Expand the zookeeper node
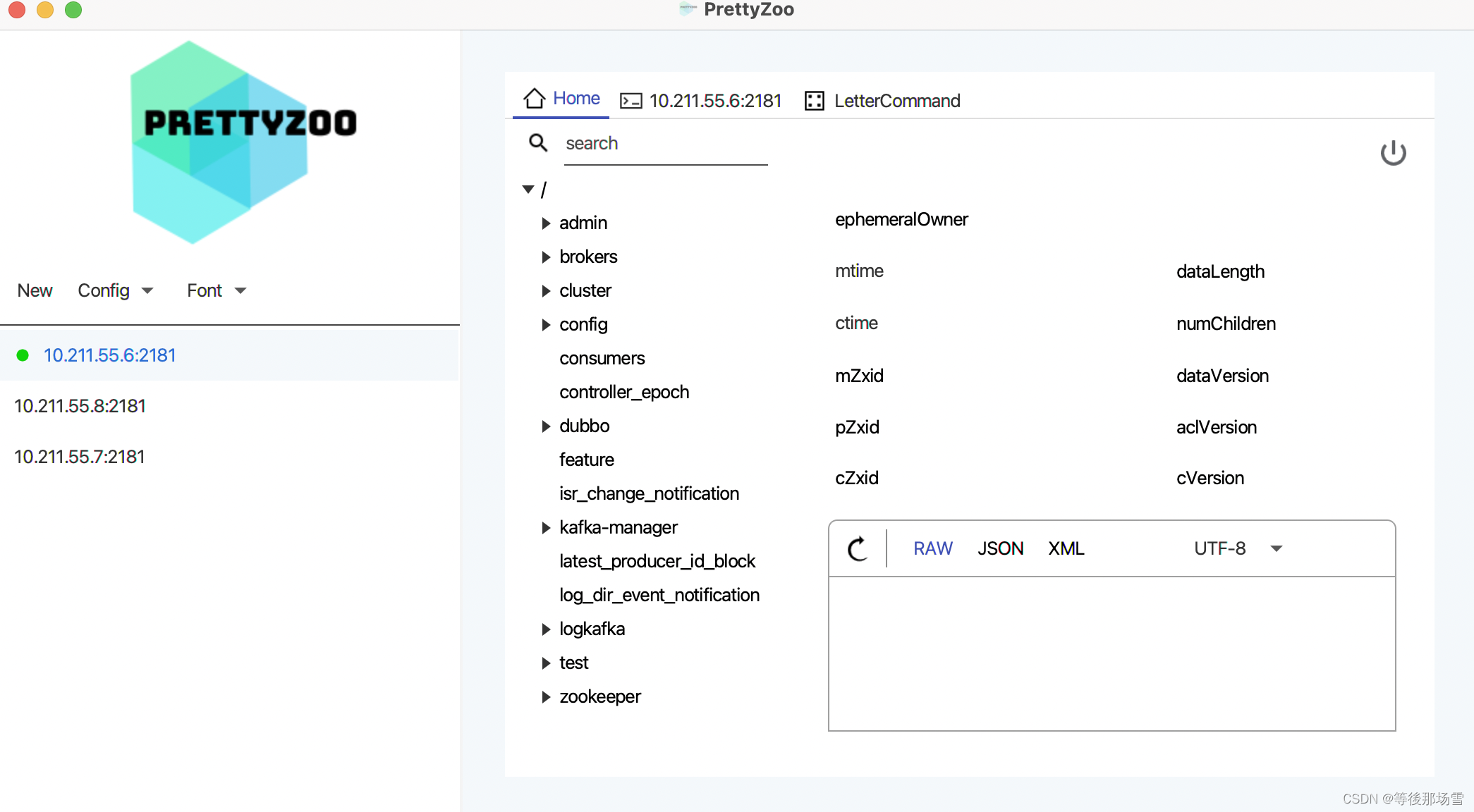The image size is (1474, 812). coord(546,697)
